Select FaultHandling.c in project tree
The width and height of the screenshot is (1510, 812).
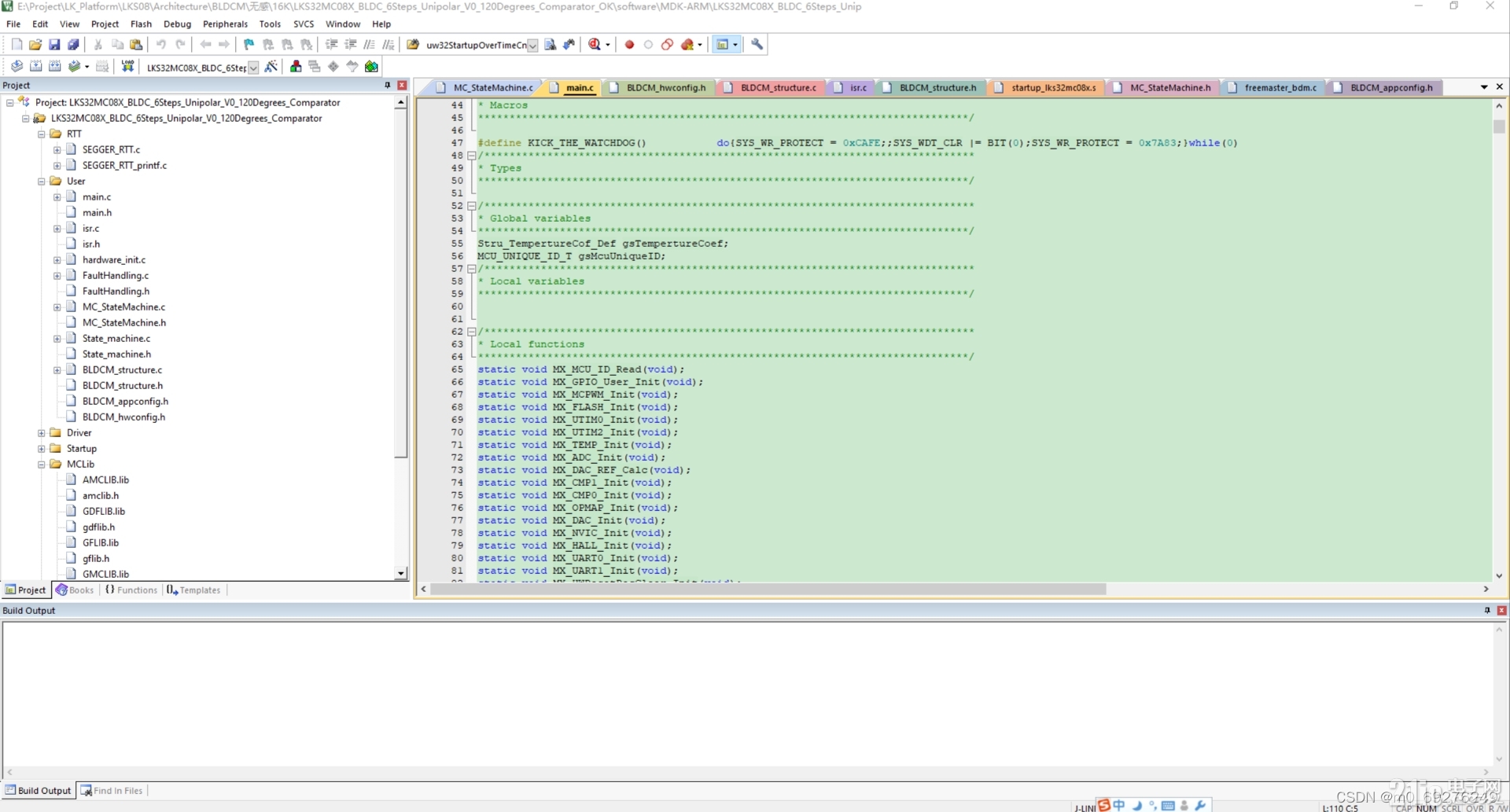coord(116,276)
